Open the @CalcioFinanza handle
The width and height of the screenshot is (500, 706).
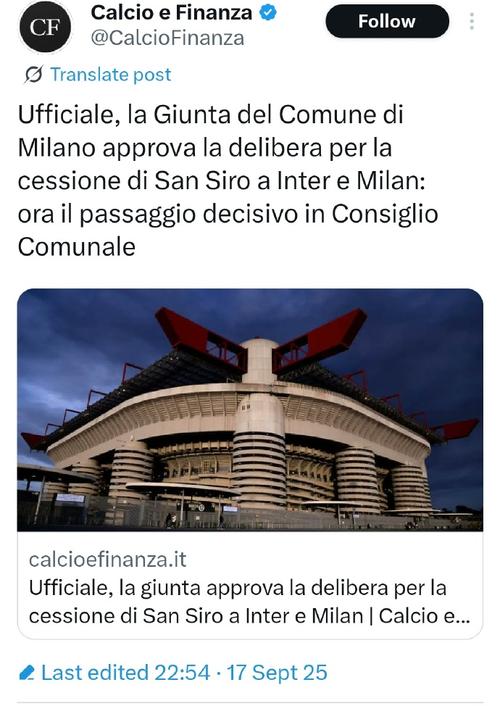(x=167, y=38)
